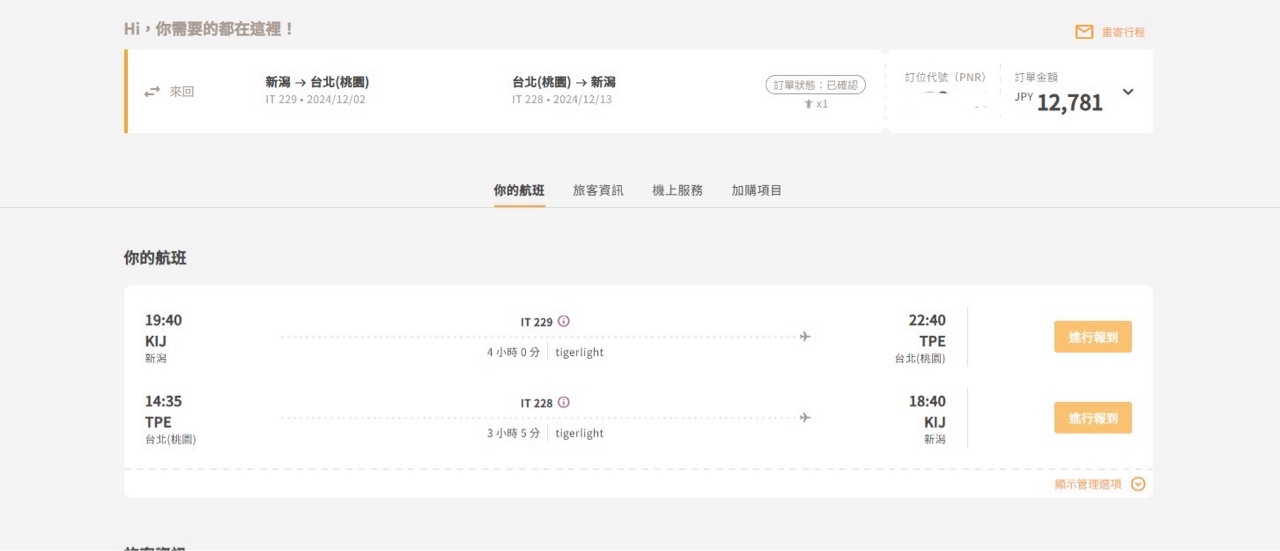Open the info icon next to IT 228
1280x551 pixels.
tap(564, 402)
